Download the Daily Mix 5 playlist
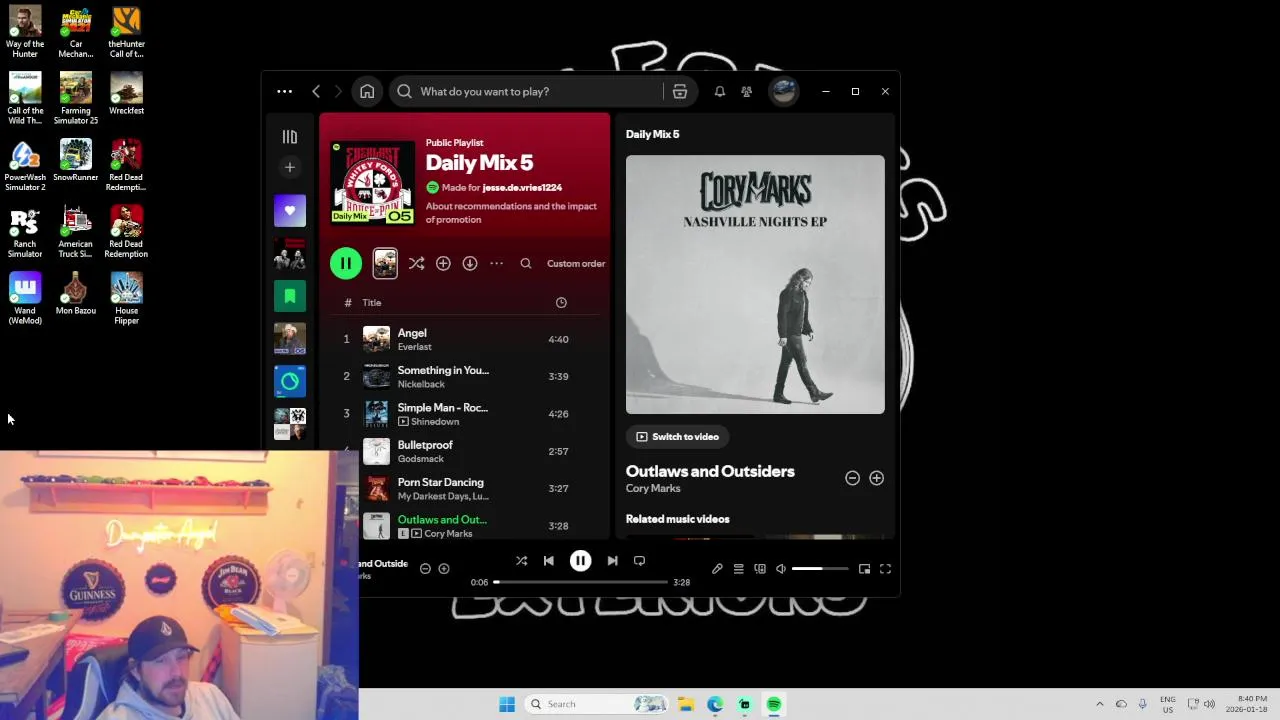Screen dimensions: 1280x720 [x=470, y=264]
